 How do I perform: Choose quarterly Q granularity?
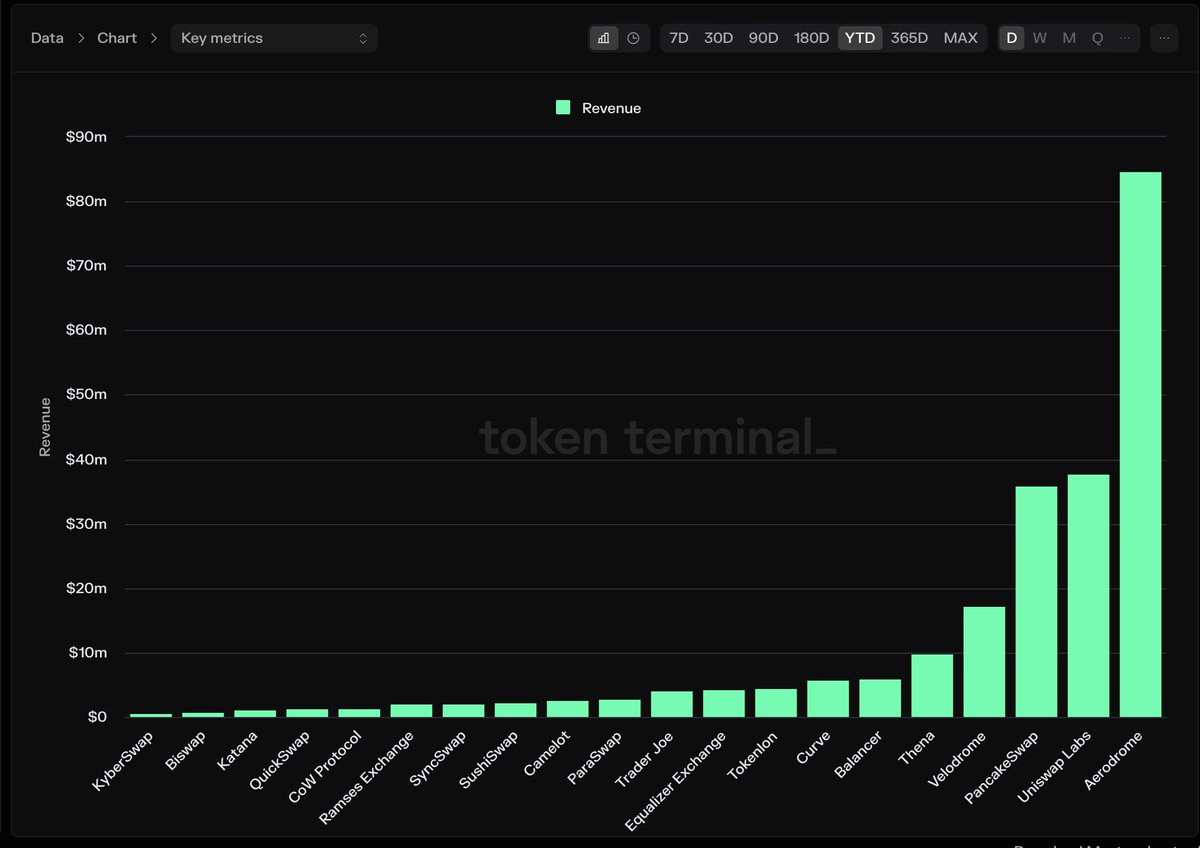tap(1097, 38)
